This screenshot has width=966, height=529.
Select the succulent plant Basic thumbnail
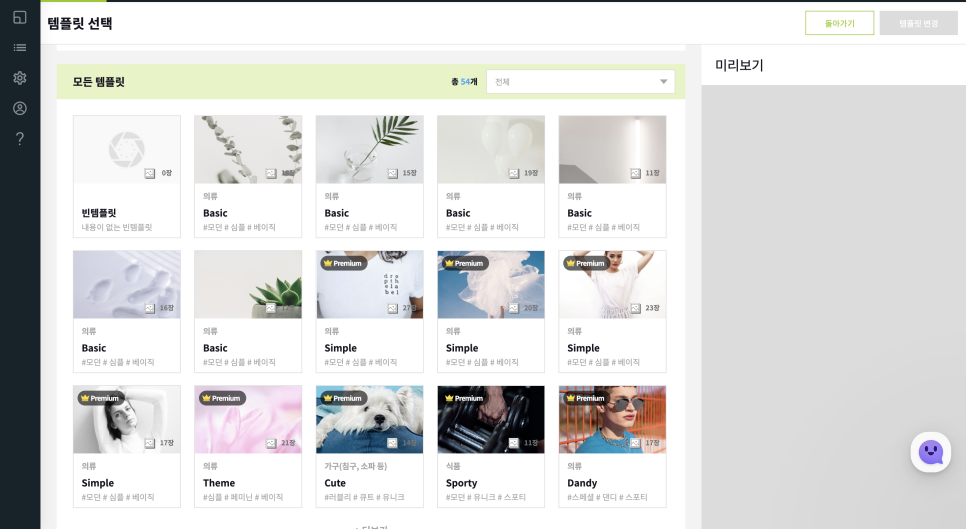[248, 285]
